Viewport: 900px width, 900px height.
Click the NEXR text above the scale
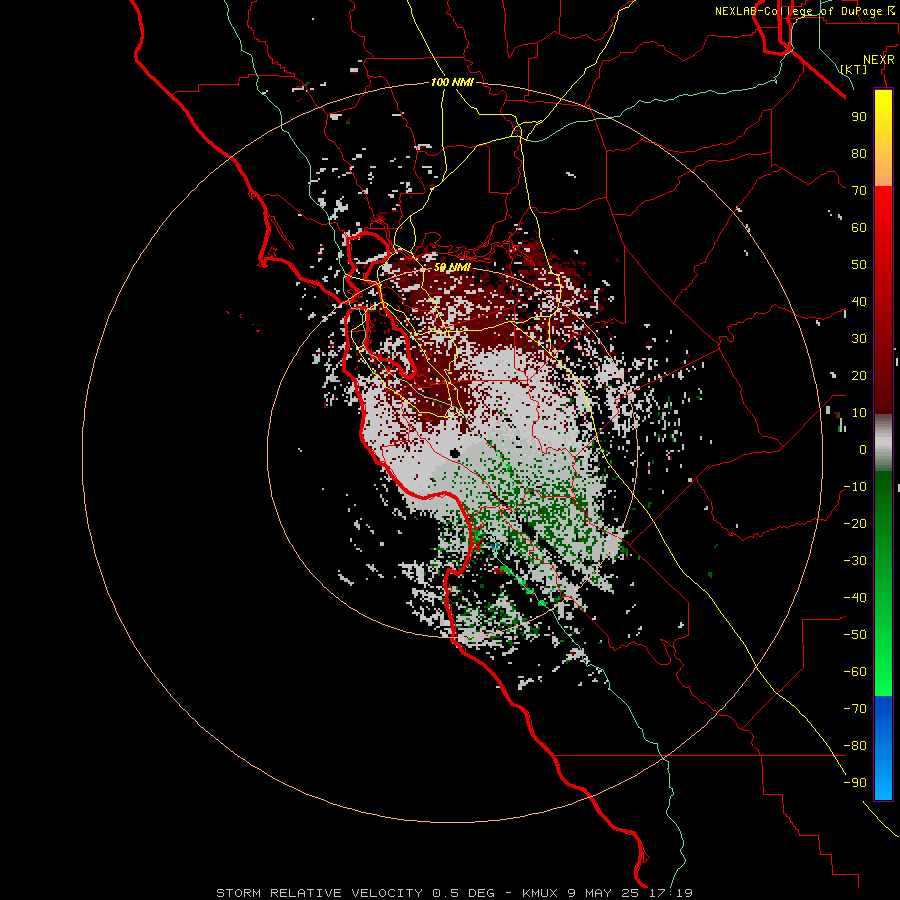point(879,60)
